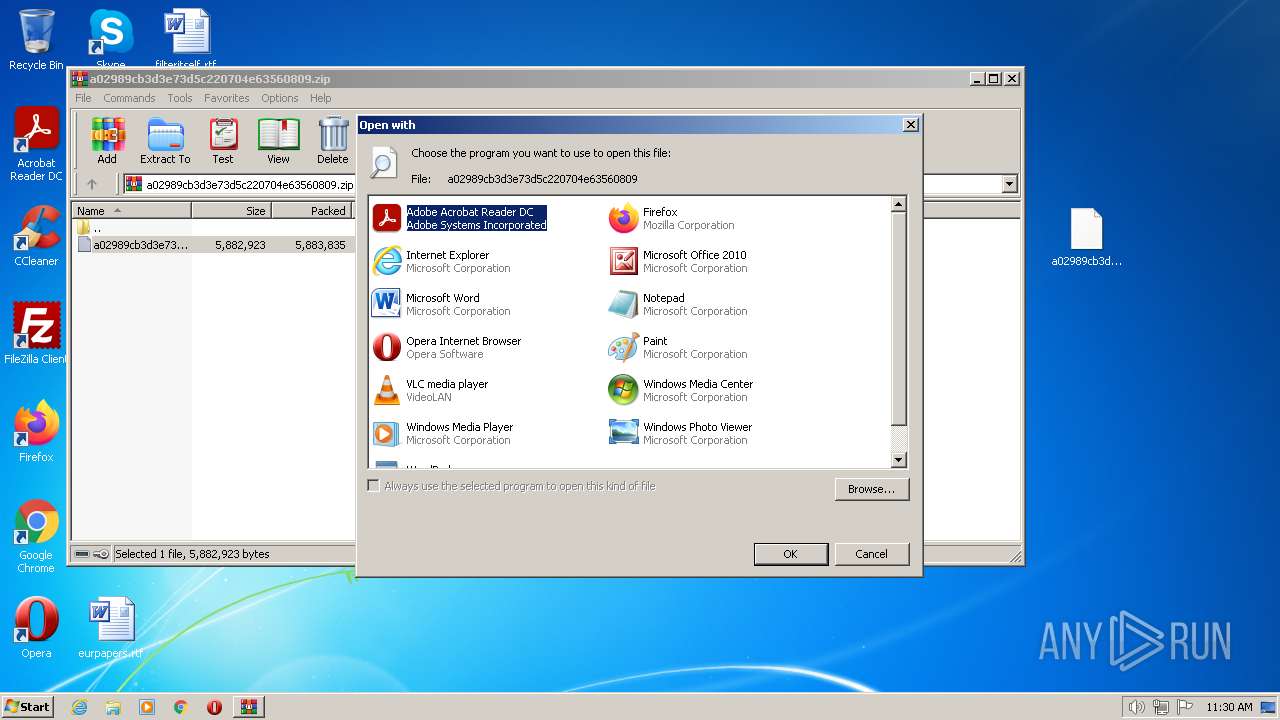
Task: Open Acrobat Reader DC desktop shortcut
Action: click(36, 145)
